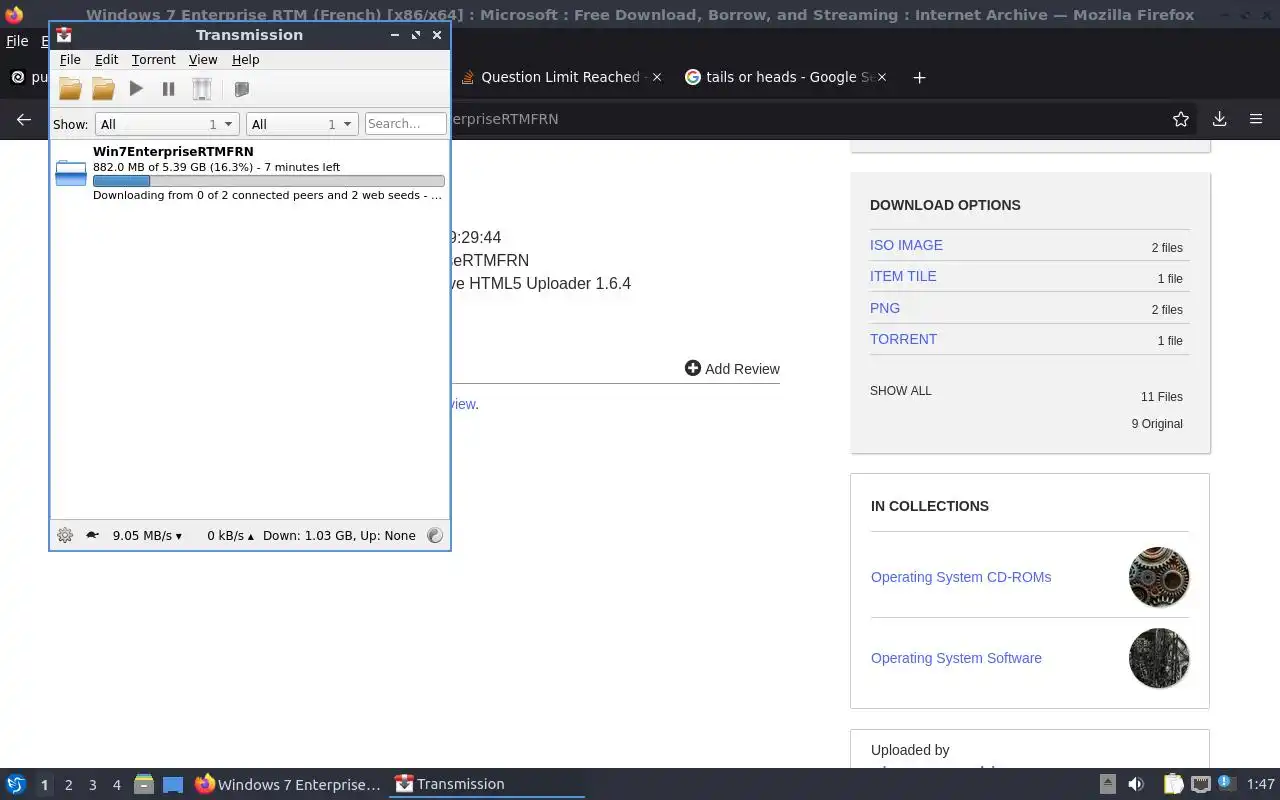Open the Torrent menu
The width and height of the screenshot is (1280, 800).
tap(153, 60)
